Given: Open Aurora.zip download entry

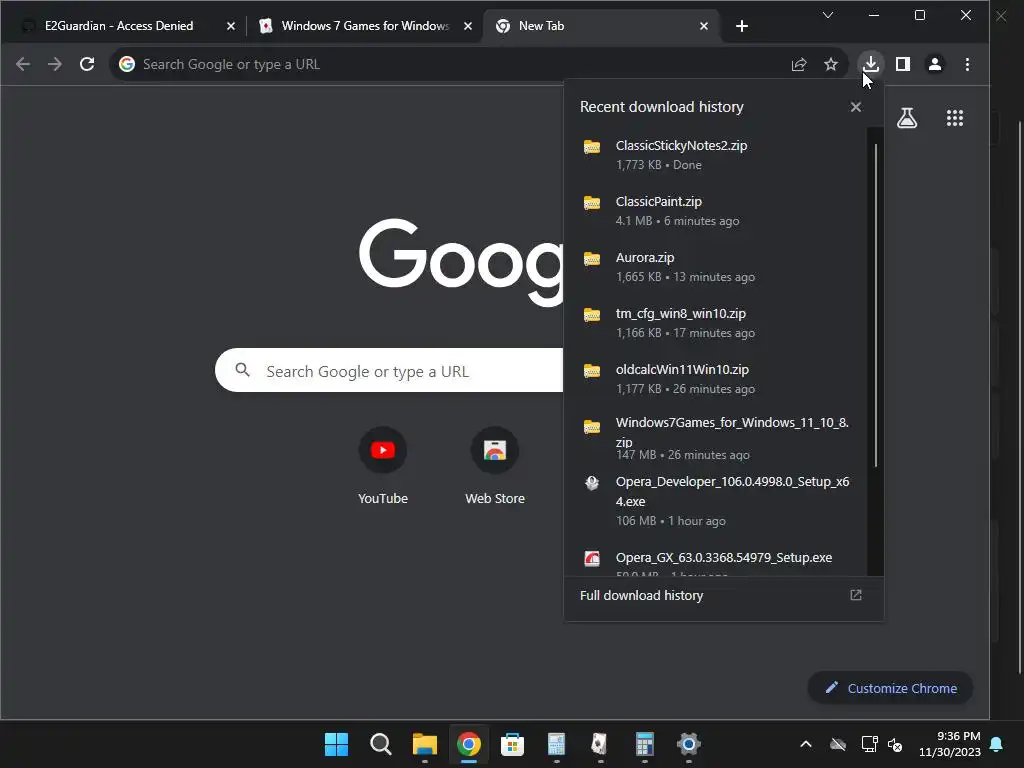Looking at the screenshot, I should click(x=716, y=267).
